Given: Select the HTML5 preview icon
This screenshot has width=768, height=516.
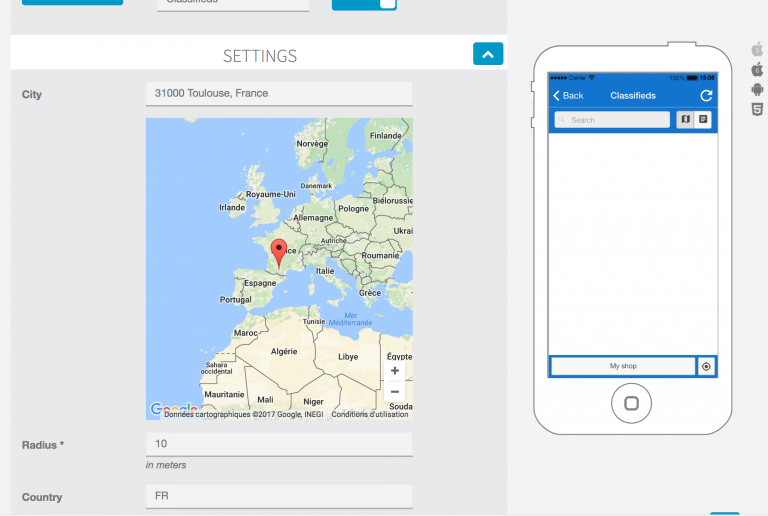Looking at the screenshot, I should 757,109.
